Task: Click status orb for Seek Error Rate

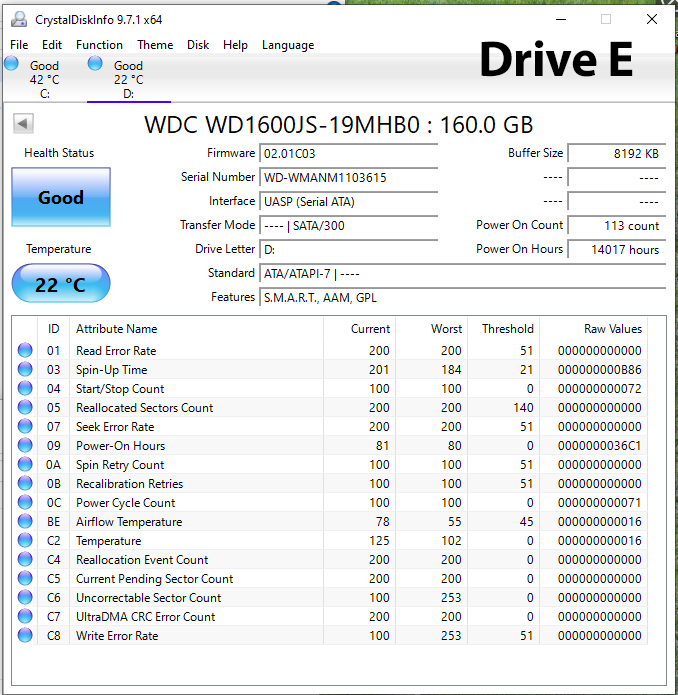Action: 25,426
